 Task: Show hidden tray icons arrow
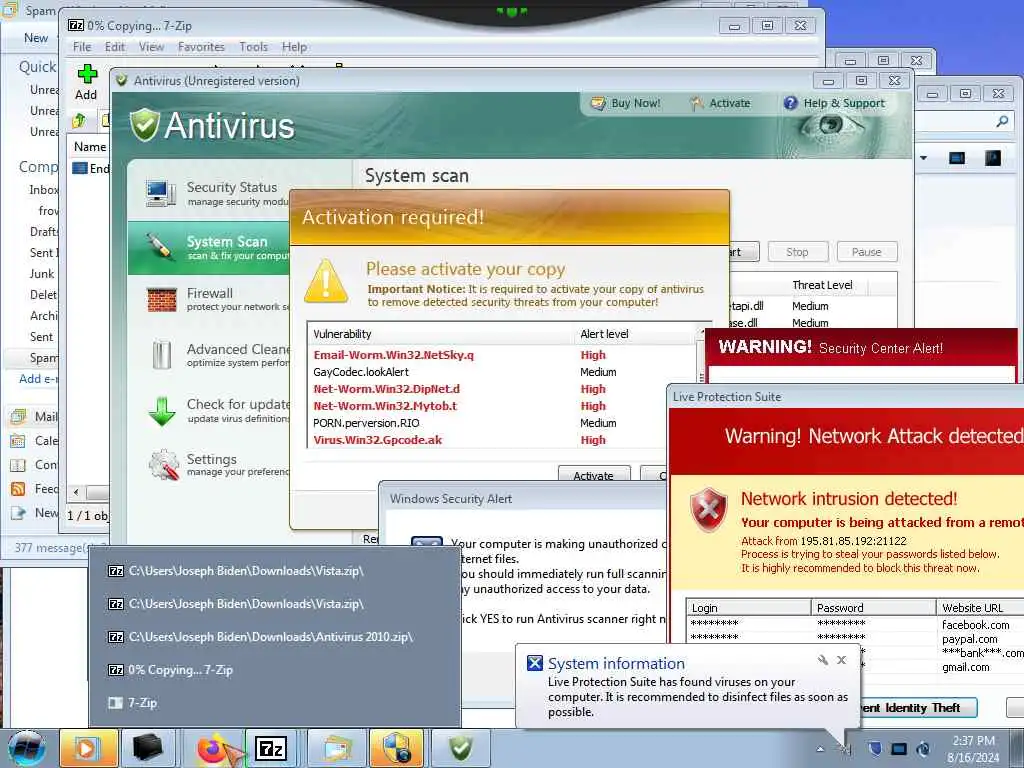pos(820,749)
